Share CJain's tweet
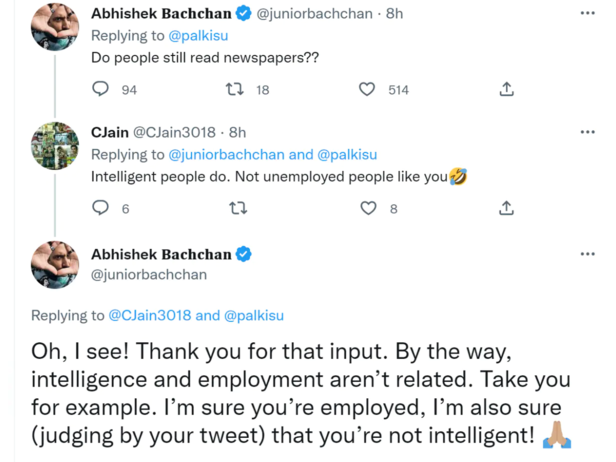This screenshot has height=462, width=616. [x=506, y=208]
